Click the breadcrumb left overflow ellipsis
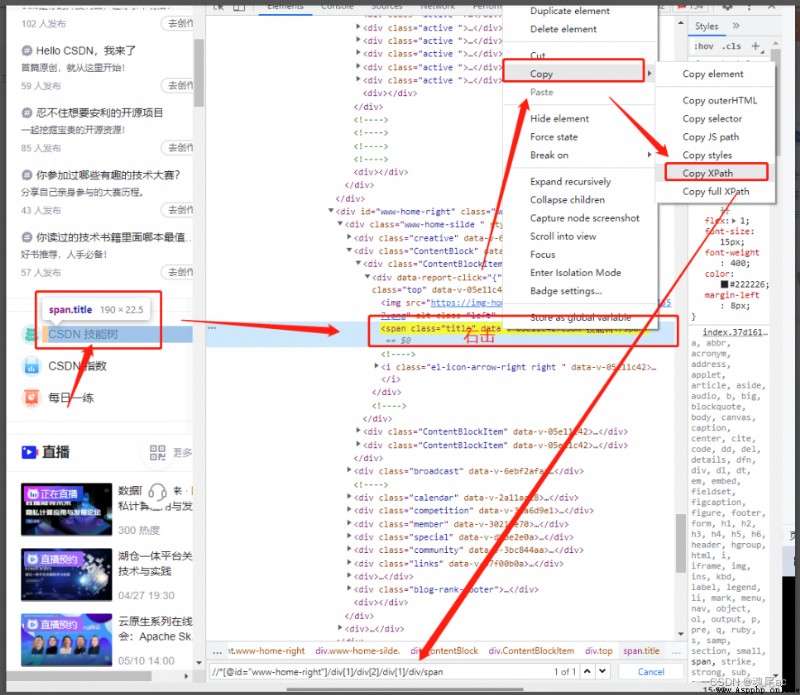This screenshot has height=695, width=800. pyautogui.click(x=217, y=652)
